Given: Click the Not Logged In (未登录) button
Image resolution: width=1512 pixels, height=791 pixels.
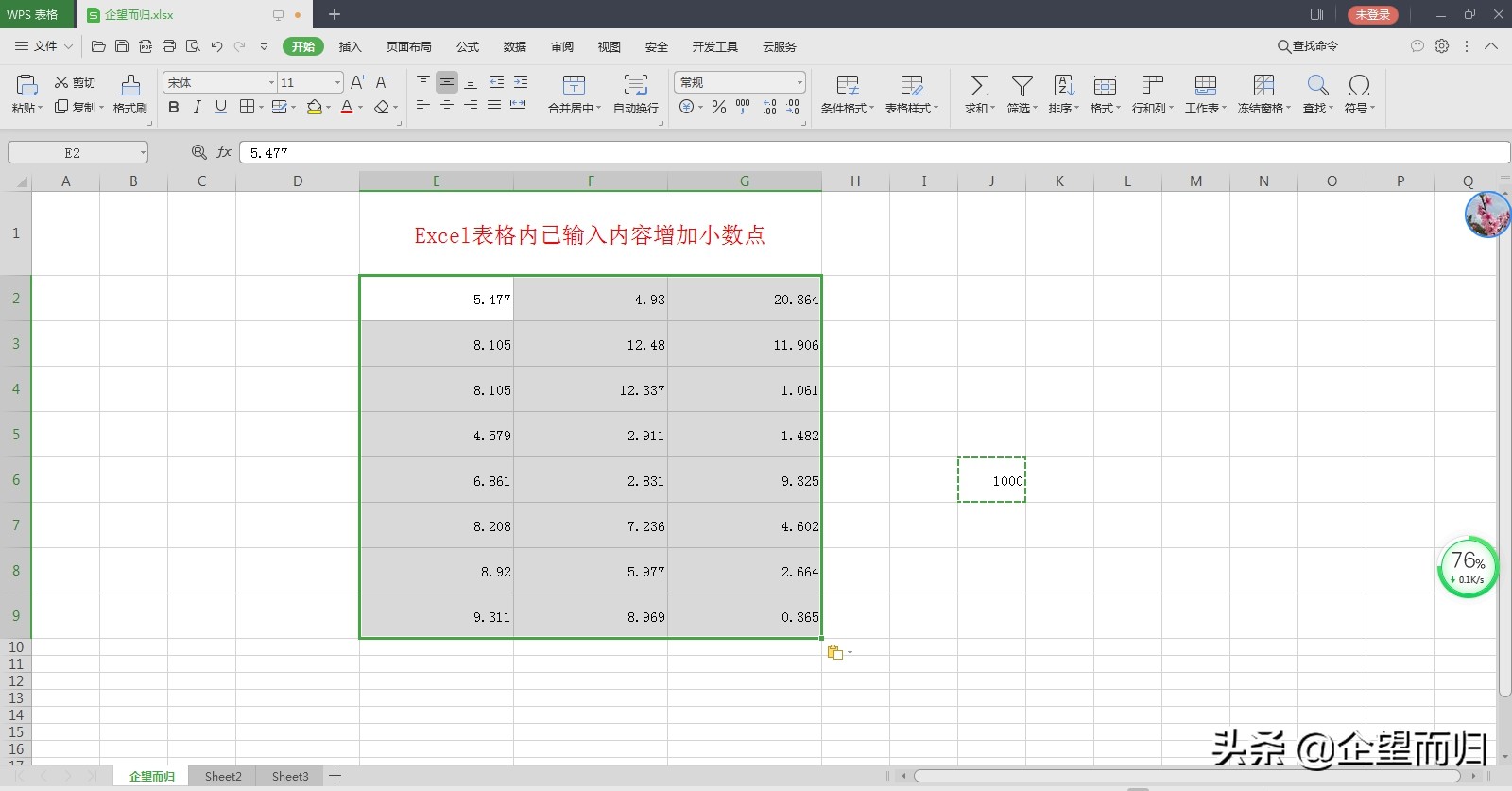Looking at the screenshot, I should [1372, 14].
